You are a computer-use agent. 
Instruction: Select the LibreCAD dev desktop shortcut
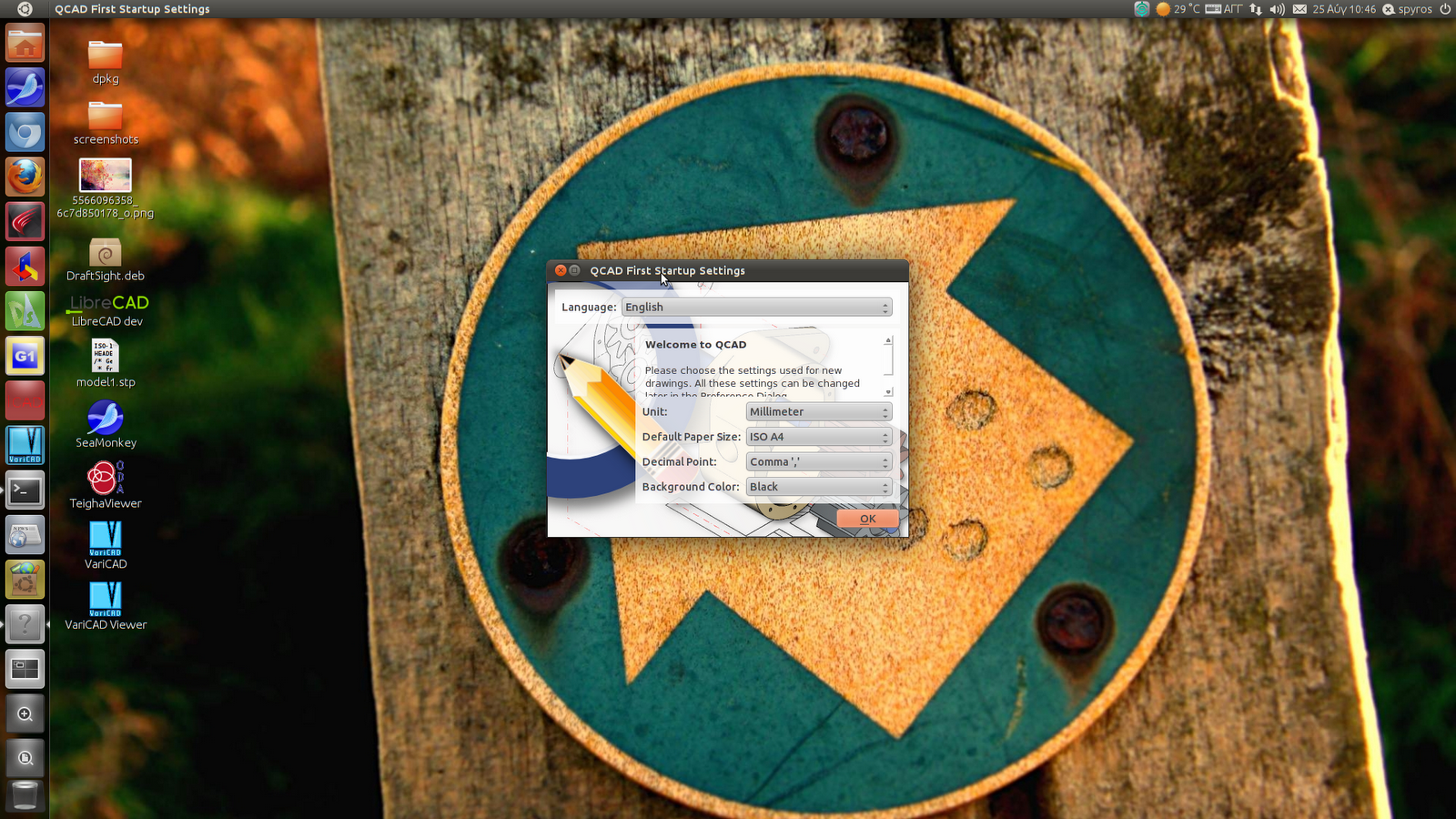point(107,309)
